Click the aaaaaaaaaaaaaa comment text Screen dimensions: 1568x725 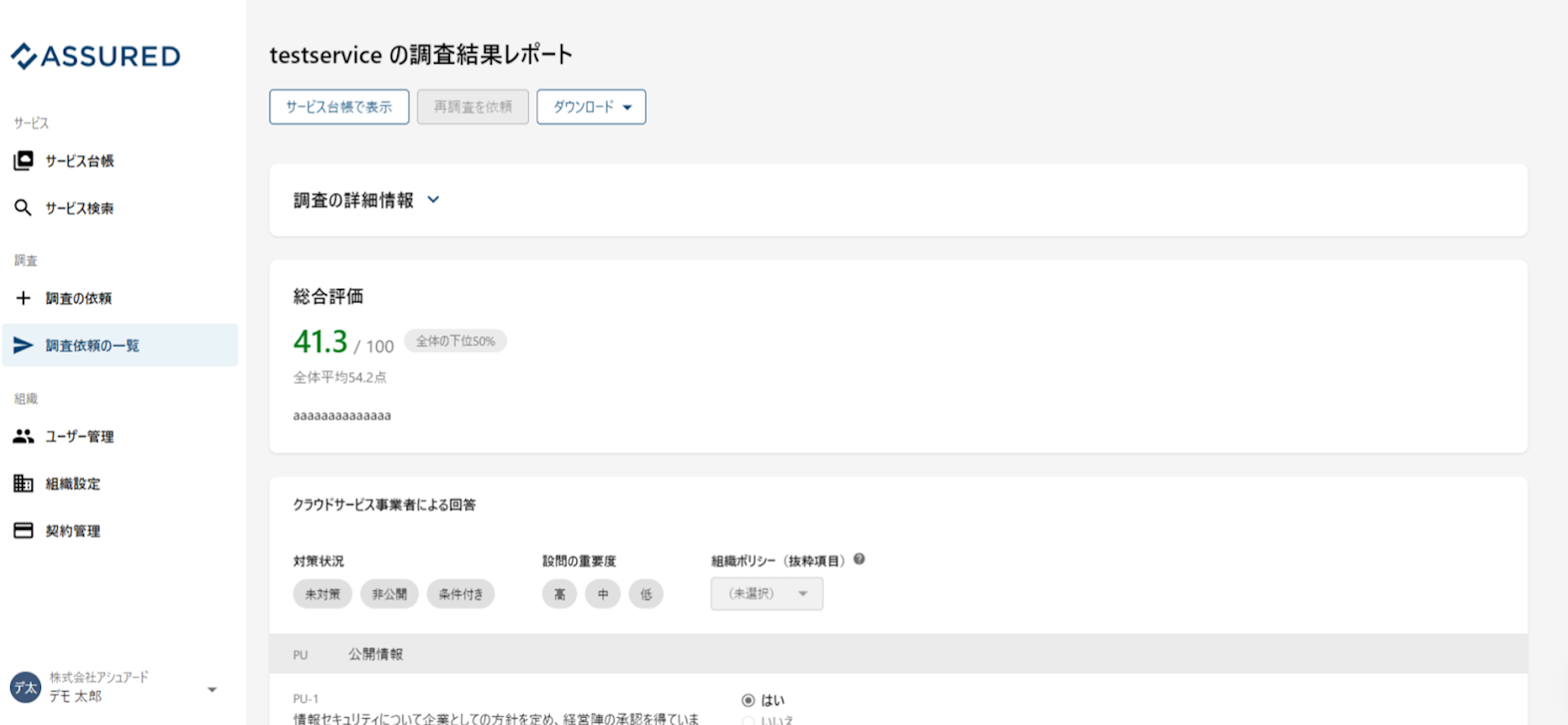click(x=342, y=416)
